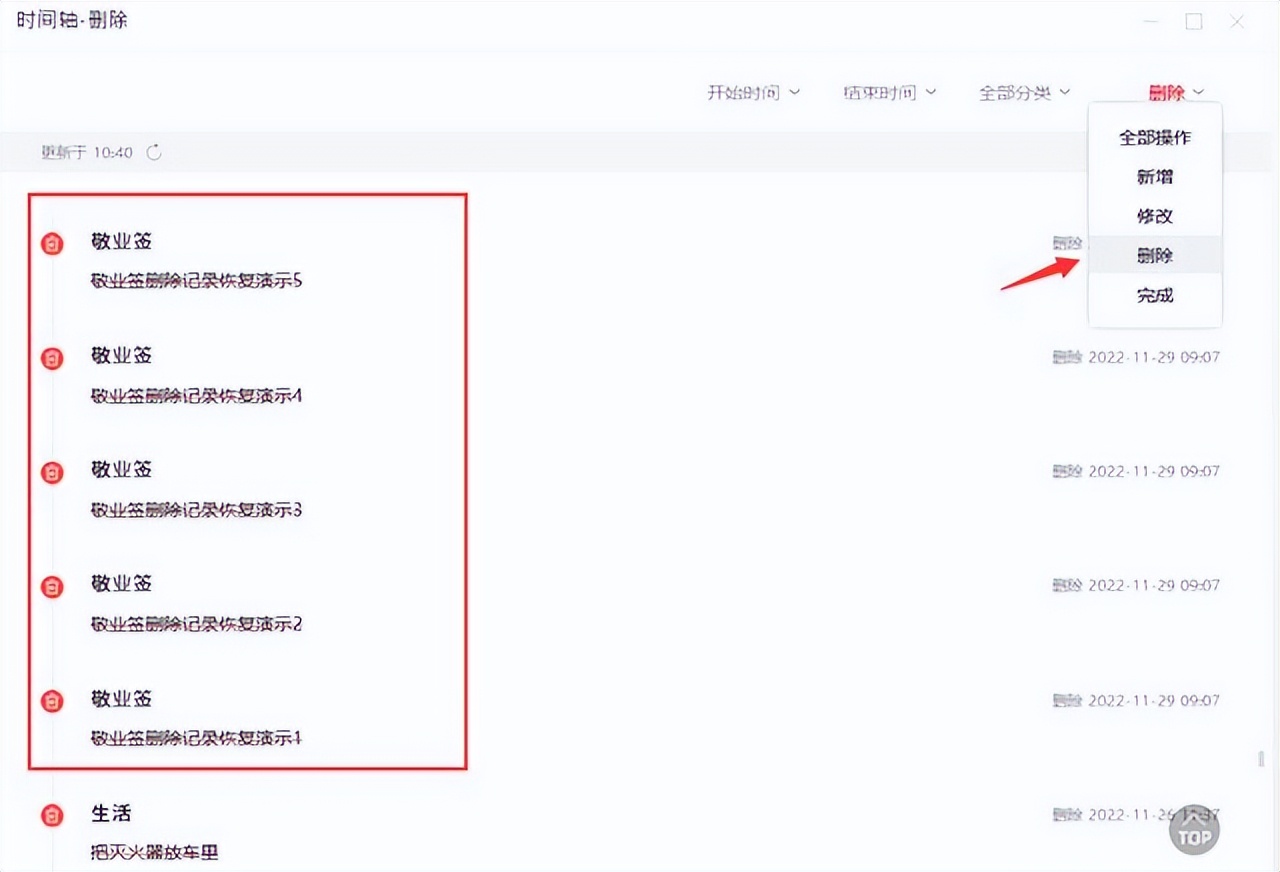The image size is (1280, 872).
Task: Click the red note icon beside 敬业签删除记录恢复演示3
Action: pyautogui.click(x=51, y=472)
